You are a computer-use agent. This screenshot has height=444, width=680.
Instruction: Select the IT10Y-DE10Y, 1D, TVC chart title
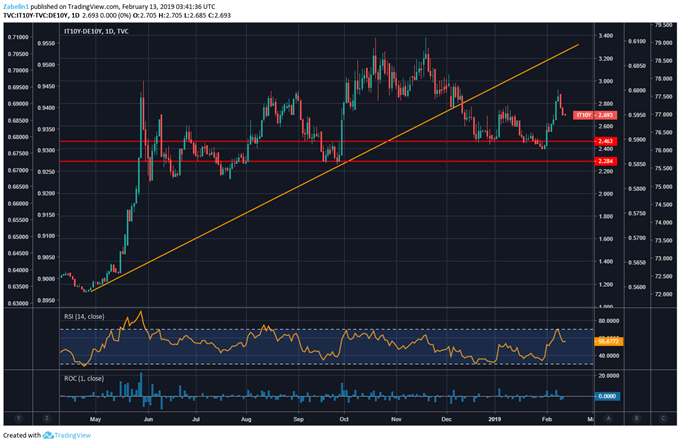coord(96,31)
